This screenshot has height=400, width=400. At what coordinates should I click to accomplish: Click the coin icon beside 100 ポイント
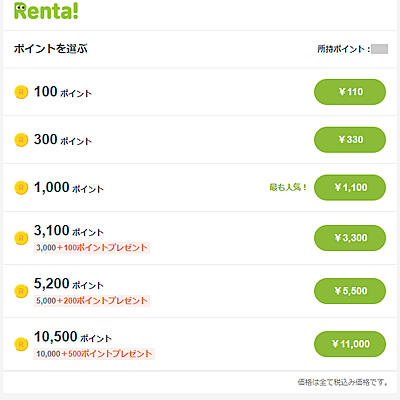tap(21, 92)
